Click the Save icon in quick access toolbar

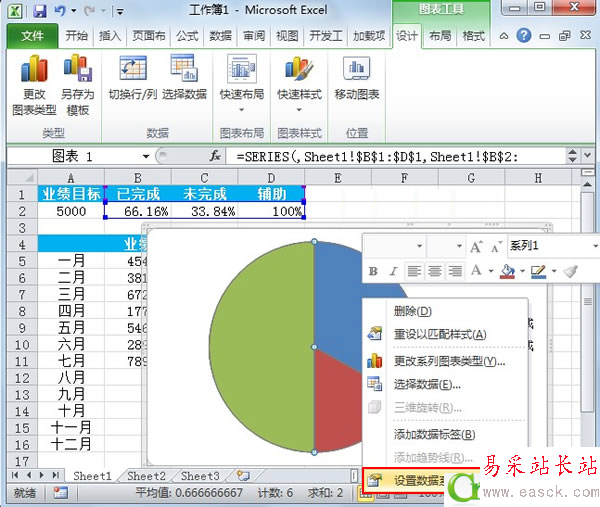pos(39,11)
